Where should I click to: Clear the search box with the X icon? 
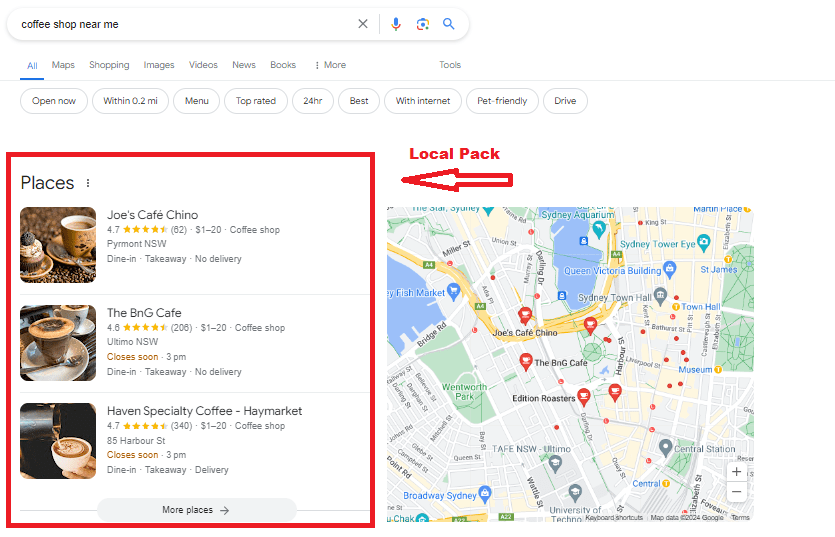[x=363, y=24]
